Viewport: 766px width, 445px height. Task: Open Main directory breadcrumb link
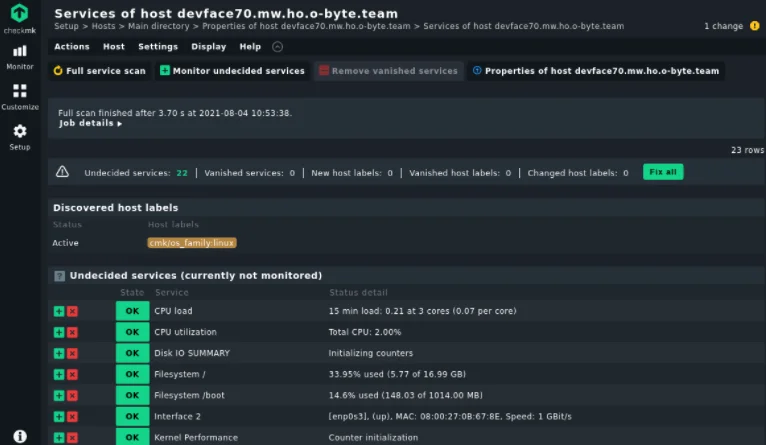tap(156, 26)
